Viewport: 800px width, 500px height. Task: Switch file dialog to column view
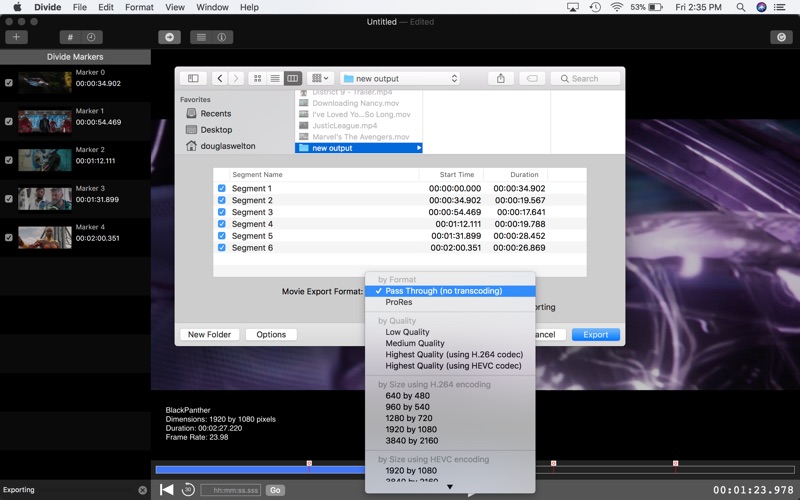292,78
